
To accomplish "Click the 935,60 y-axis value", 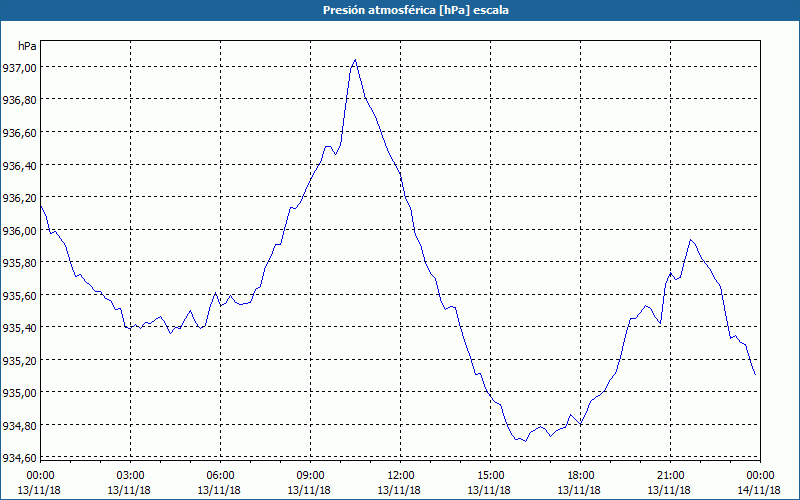I will [19, 295].
